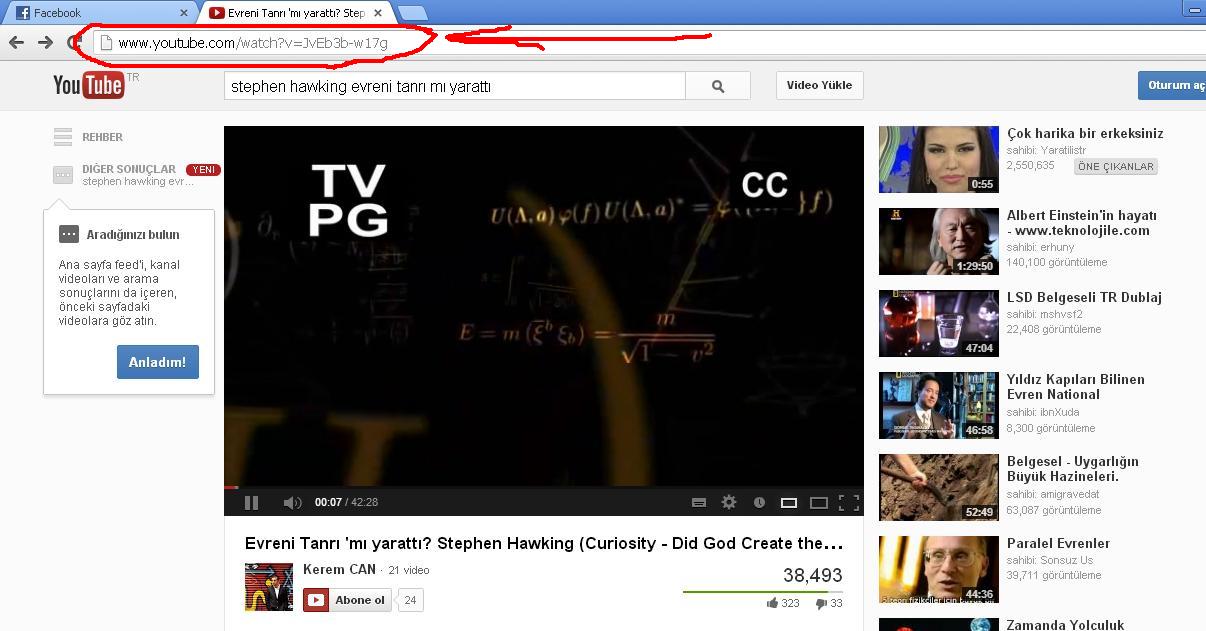The width and height of the screenshot is (1206, 631).
Task: Click the Aradığınızı bulun tooltip icon
Action: (69, 234)
